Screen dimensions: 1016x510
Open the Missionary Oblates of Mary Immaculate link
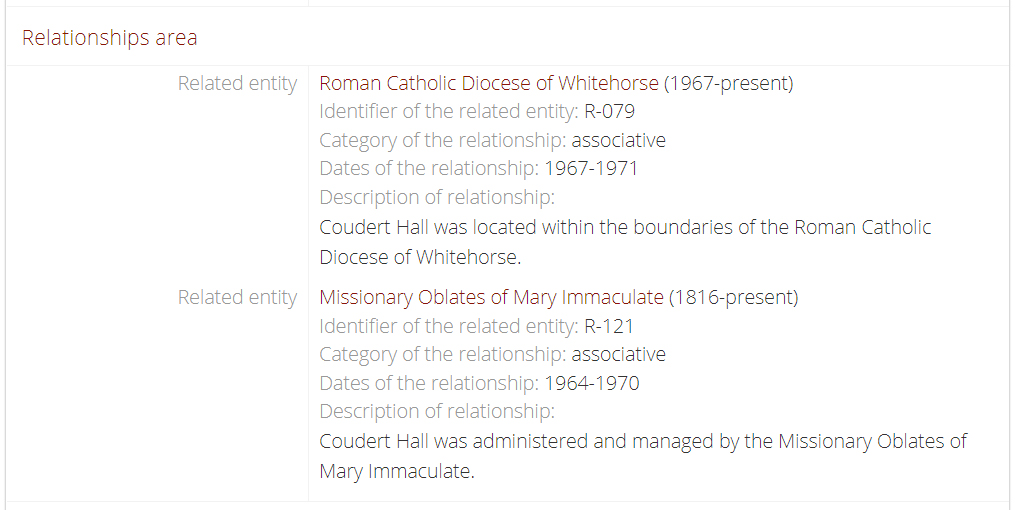point(491,297)
